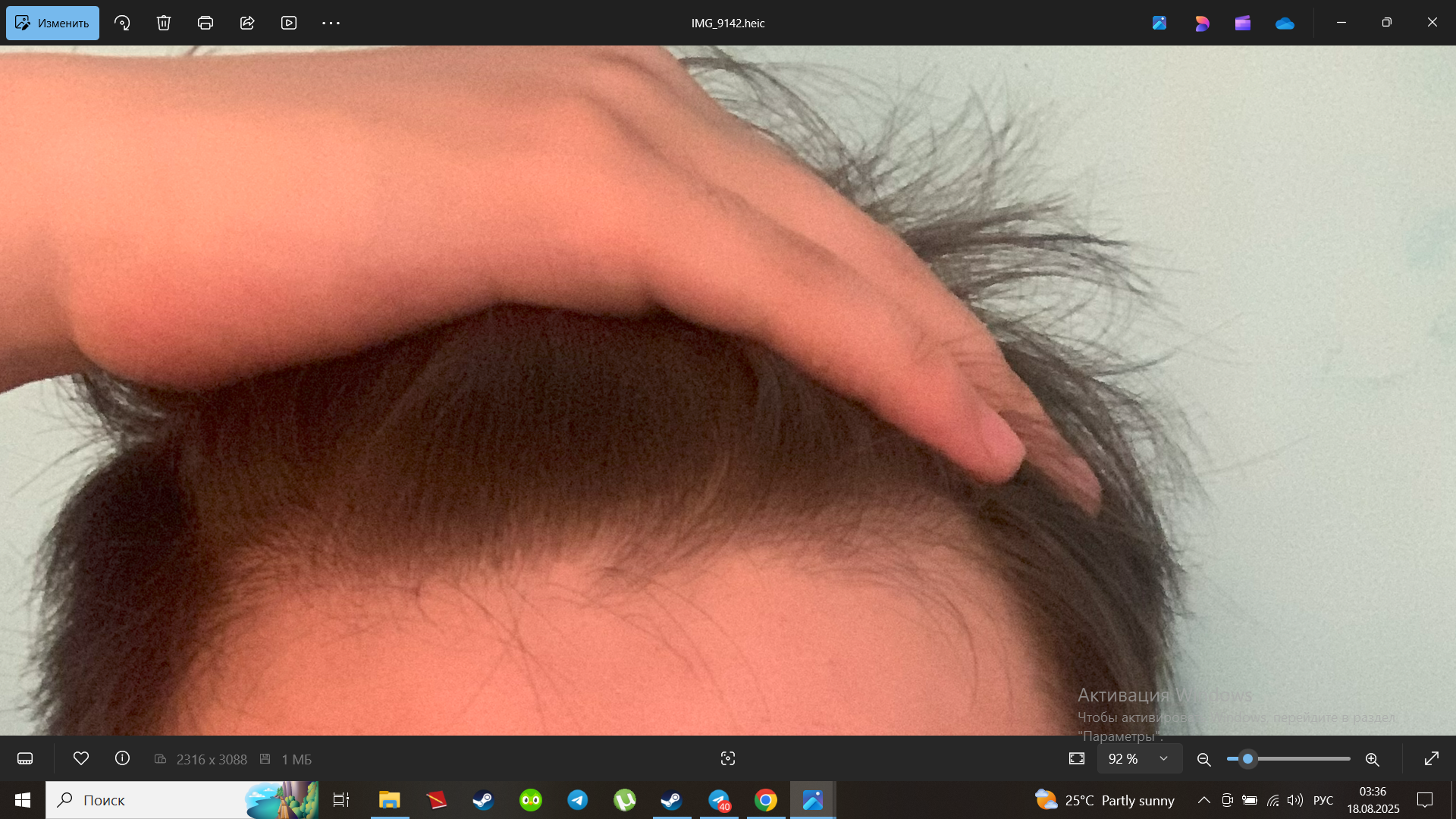Click the weather 25°C Partly sunny widget
Viewport: 1456px width, 819px height.
(1105, 800)
